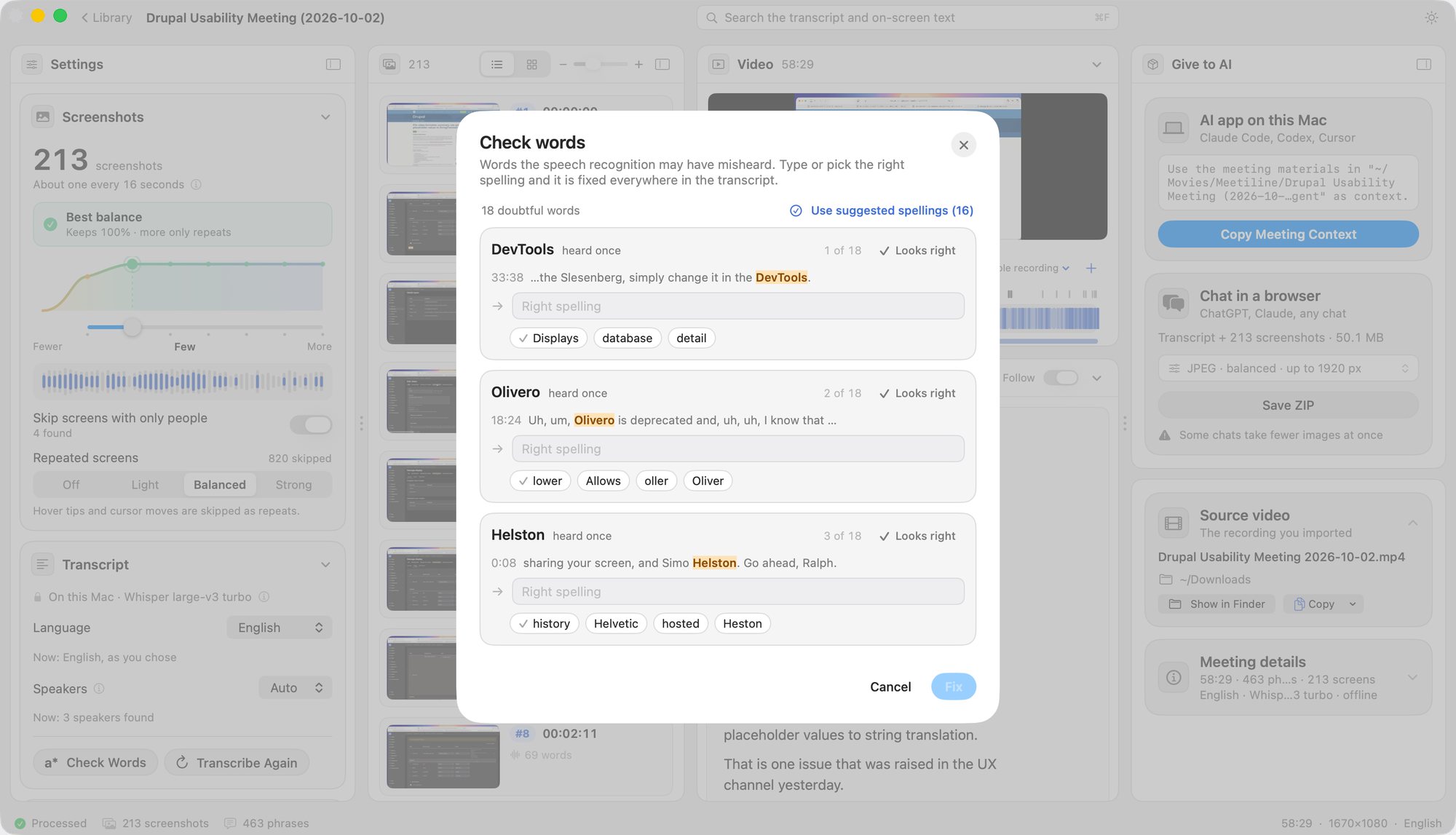Click the Settings sliders icon
1456x835 pixels.
(32, 64)
